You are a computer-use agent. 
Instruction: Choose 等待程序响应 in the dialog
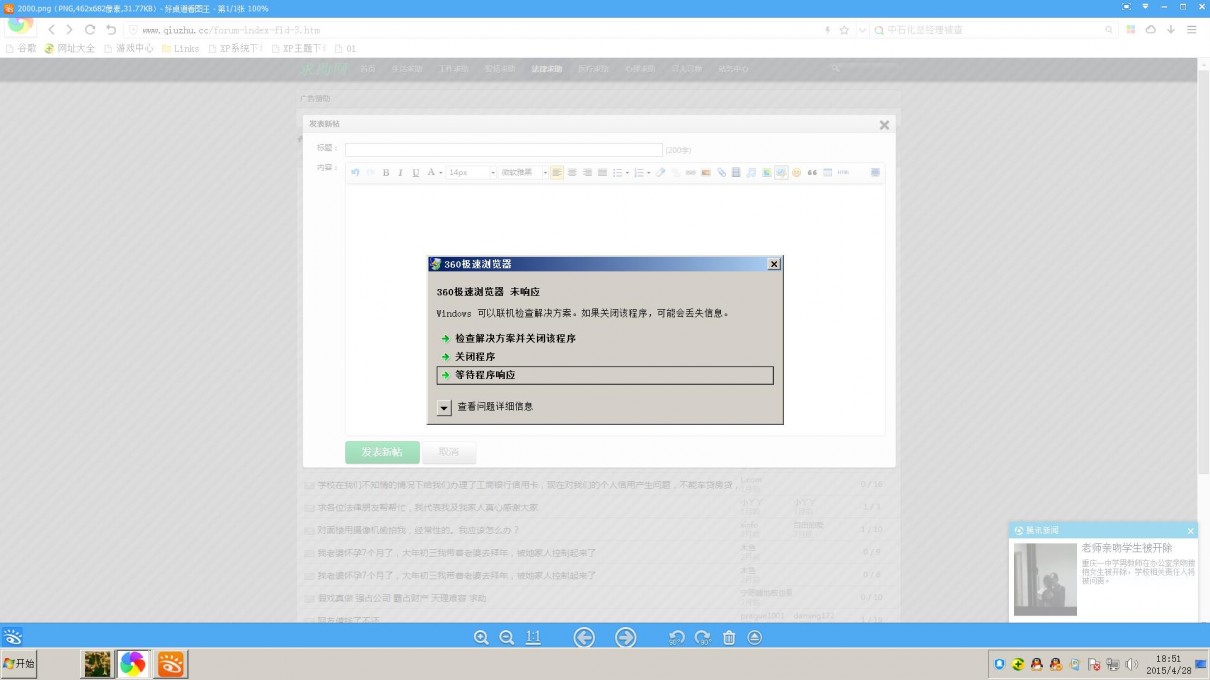point(605,375)
